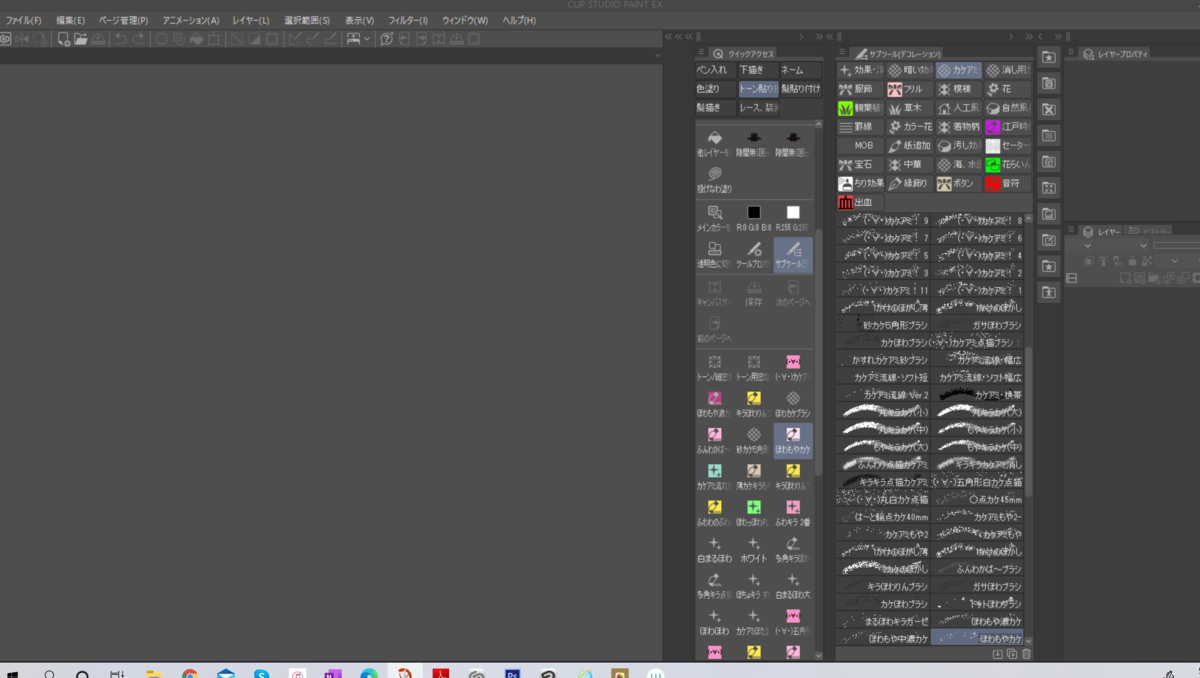Select the 砂カケ5角形 brush icon in quick access

point(754,440)
